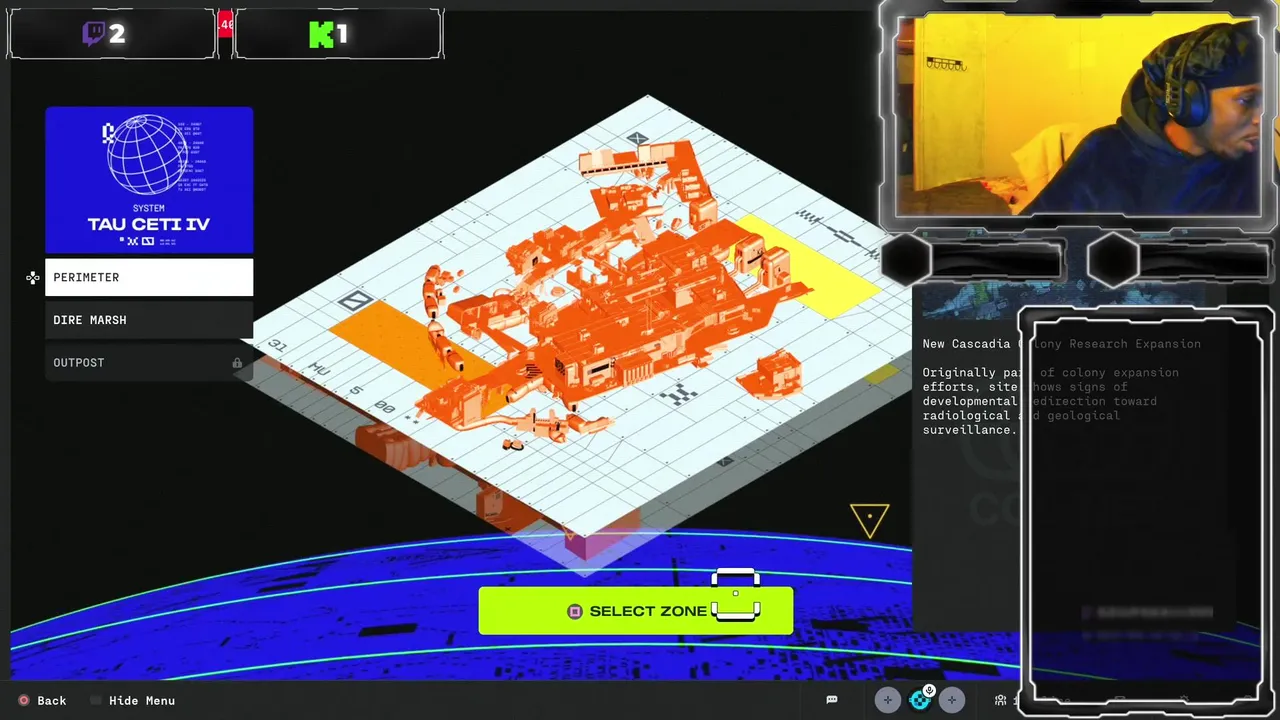Click the Back button
The width and height of the screenshot is (1280, 720).
tap(42, 701)
